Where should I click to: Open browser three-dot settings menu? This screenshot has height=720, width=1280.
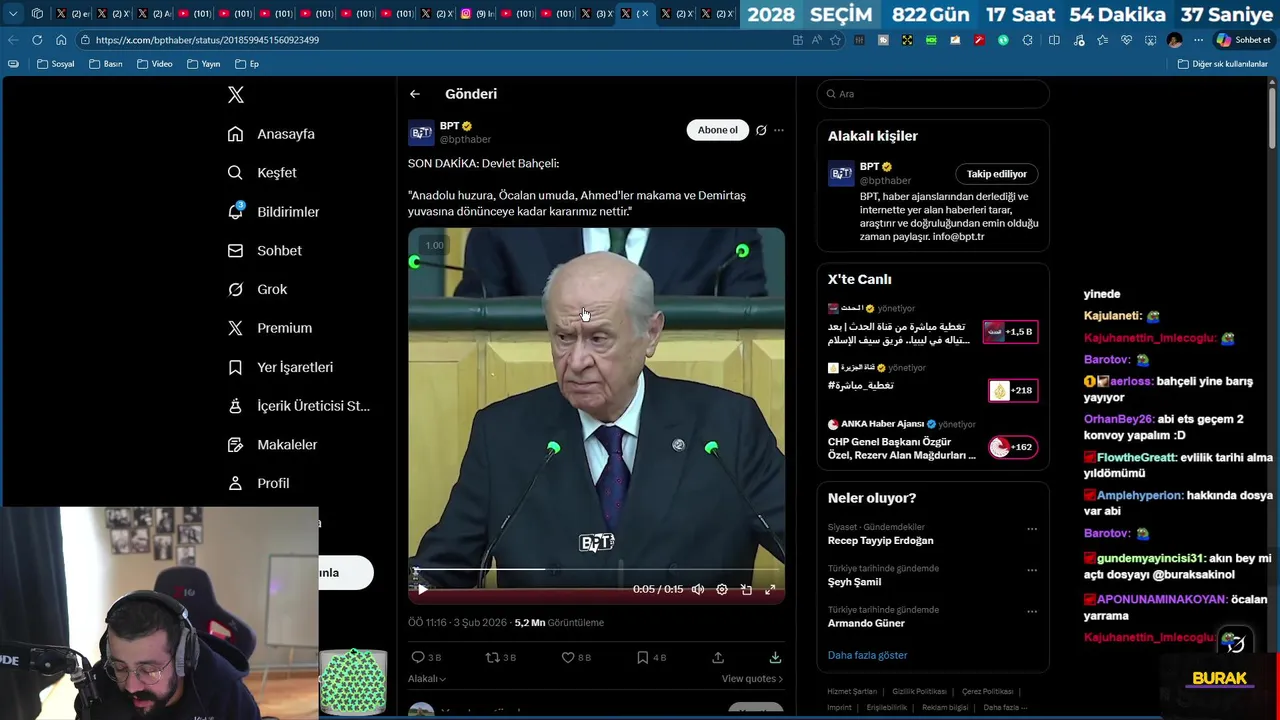(x=1198, y=40)
